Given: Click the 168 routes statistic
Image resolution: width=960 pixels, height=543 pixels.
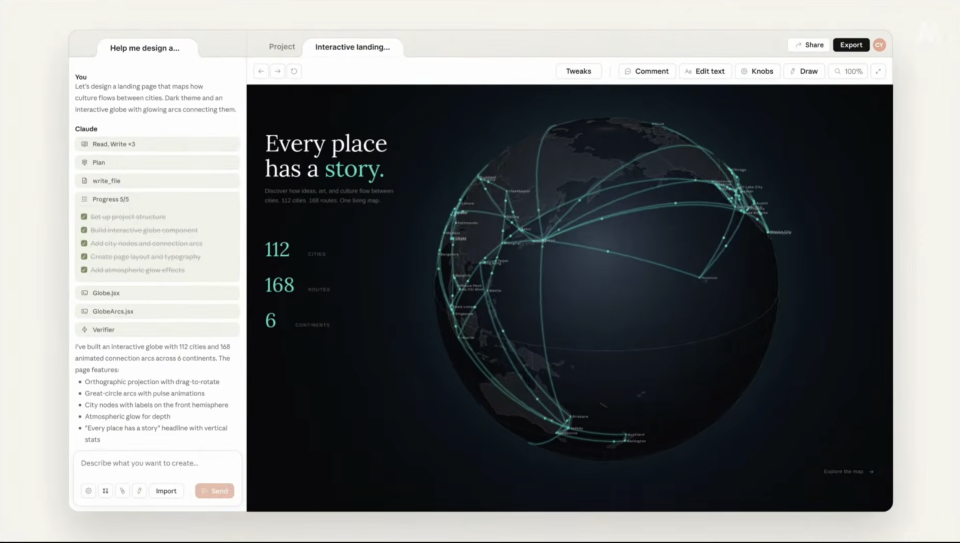Looking at the screenshot, I should (298, 285).
